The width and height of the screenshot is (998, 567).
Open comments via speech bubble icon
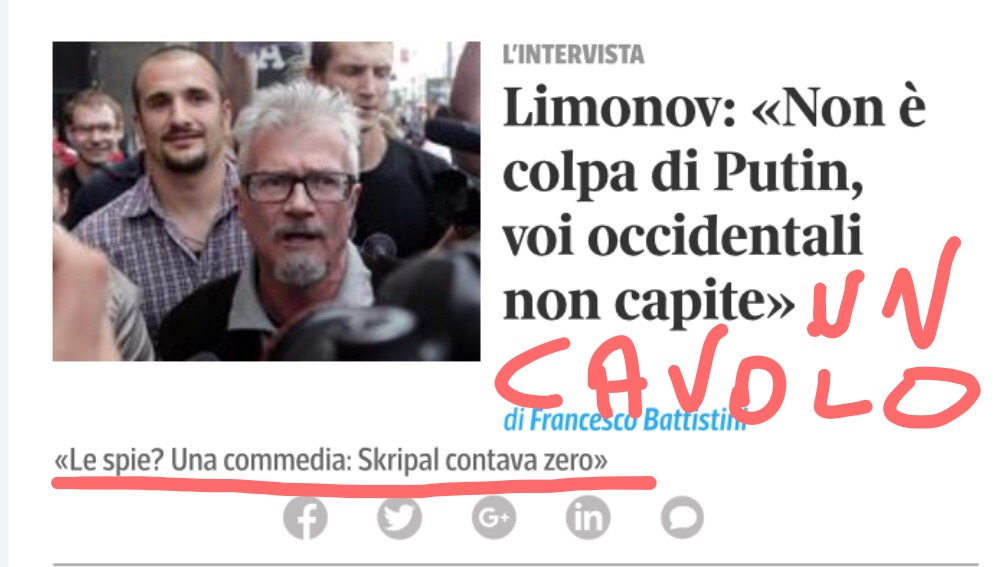coord(682,517)
